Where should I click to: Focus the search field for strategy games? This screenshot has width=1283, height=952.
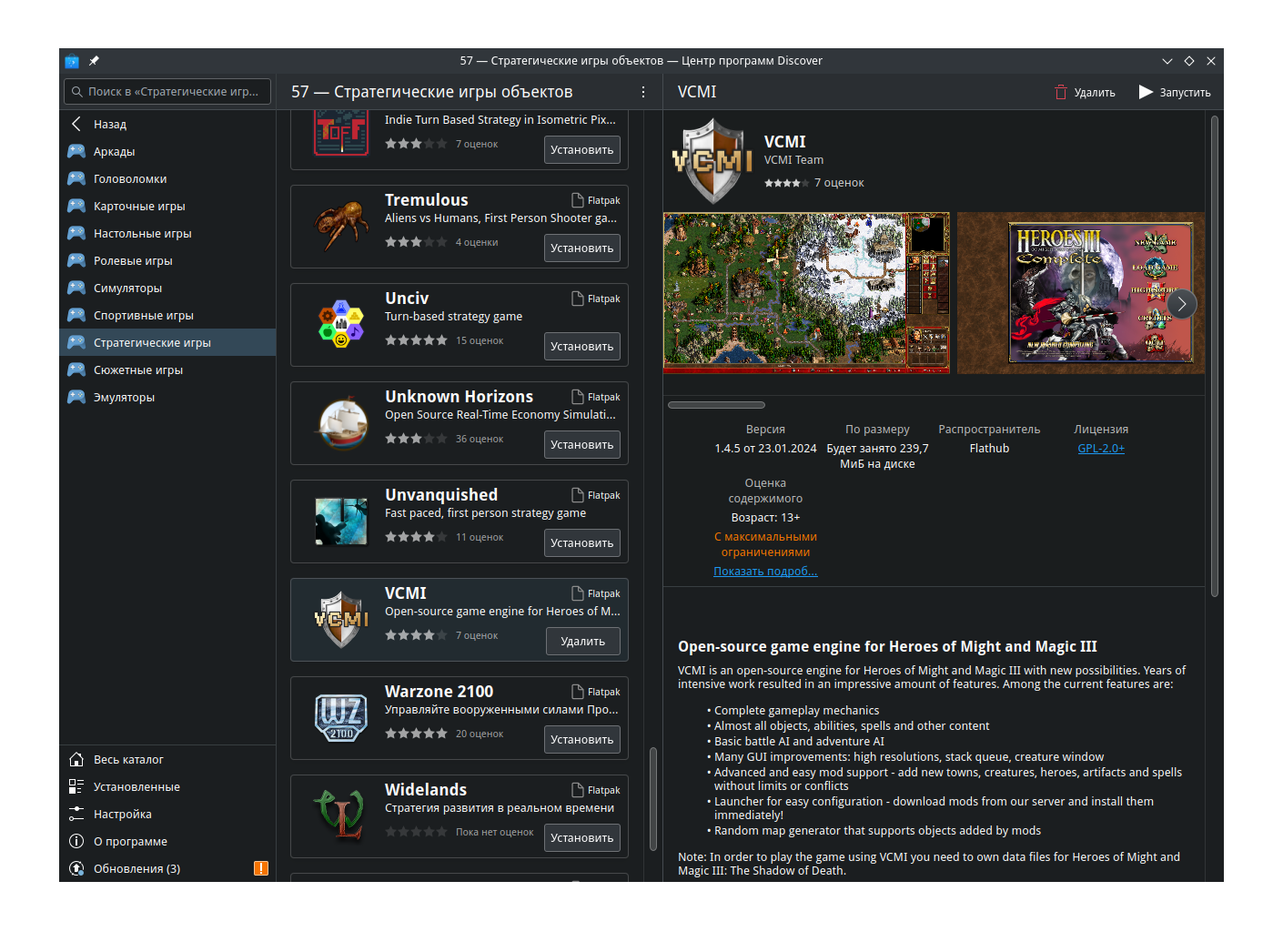point(167,92)
